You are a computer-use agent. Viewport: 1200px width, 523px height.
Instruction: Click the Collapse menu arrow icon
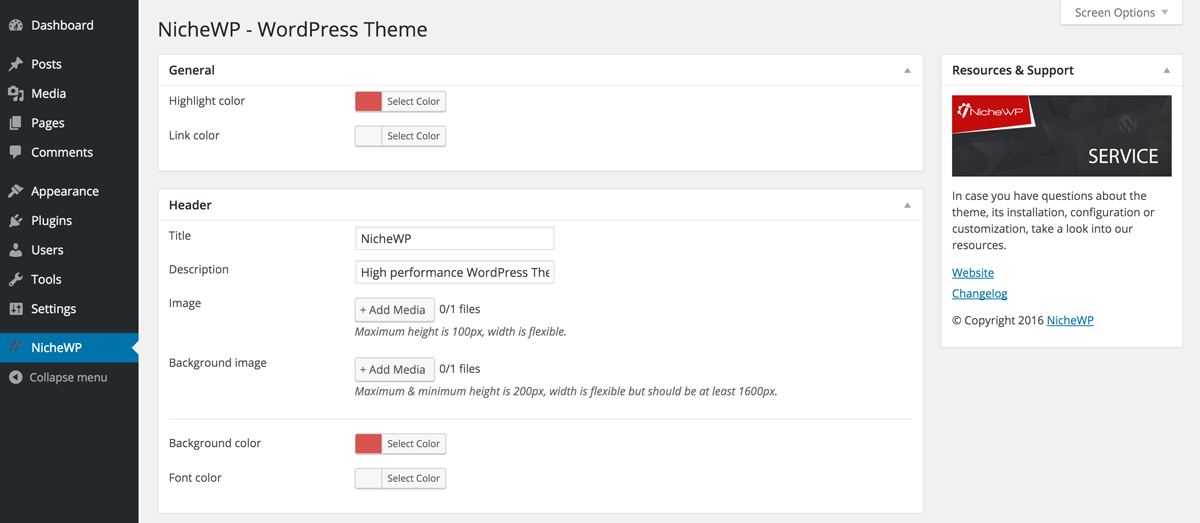pyautogui.click(x=15, y=377)
